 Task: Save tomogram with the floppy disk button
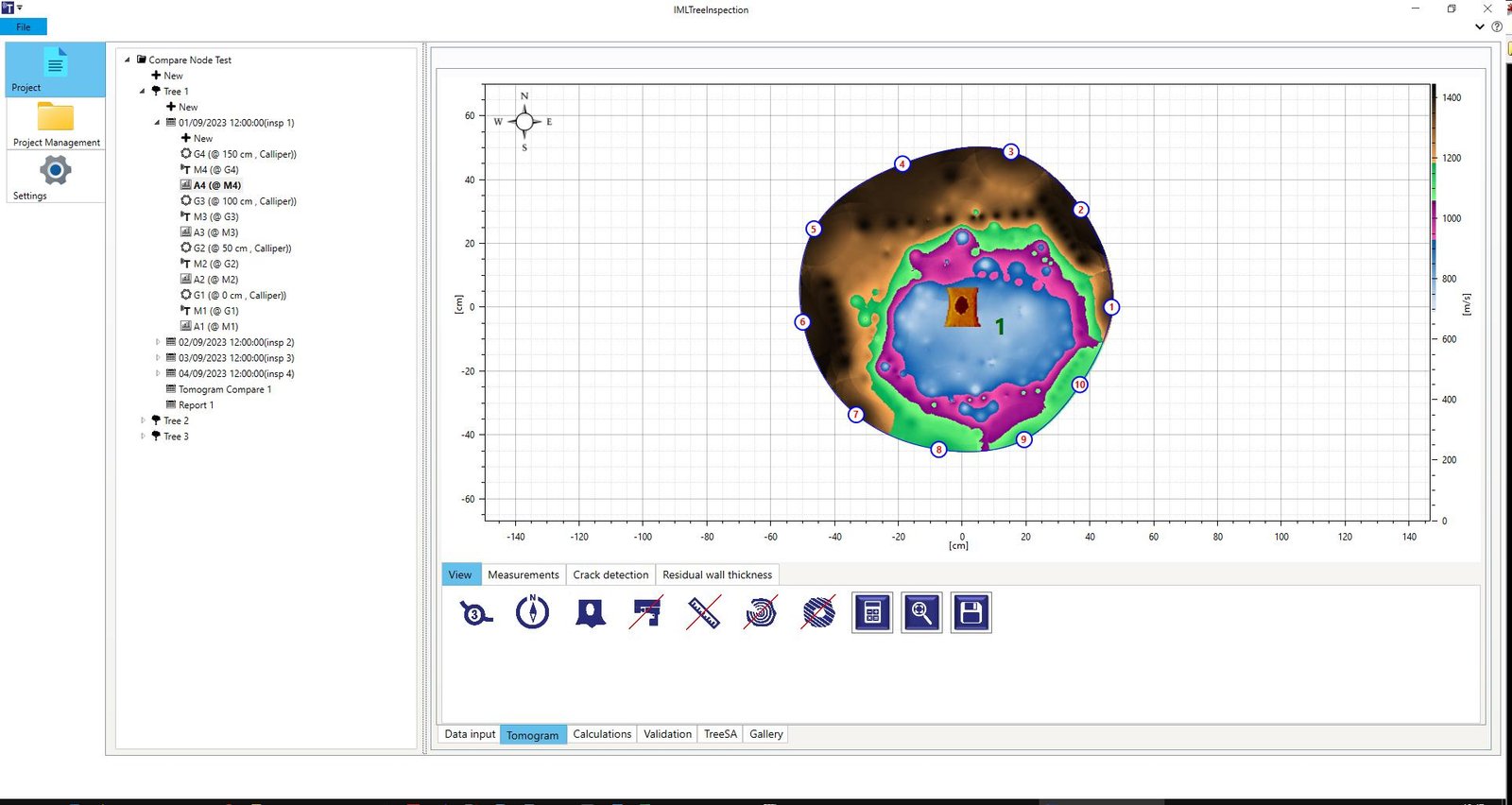971,613
